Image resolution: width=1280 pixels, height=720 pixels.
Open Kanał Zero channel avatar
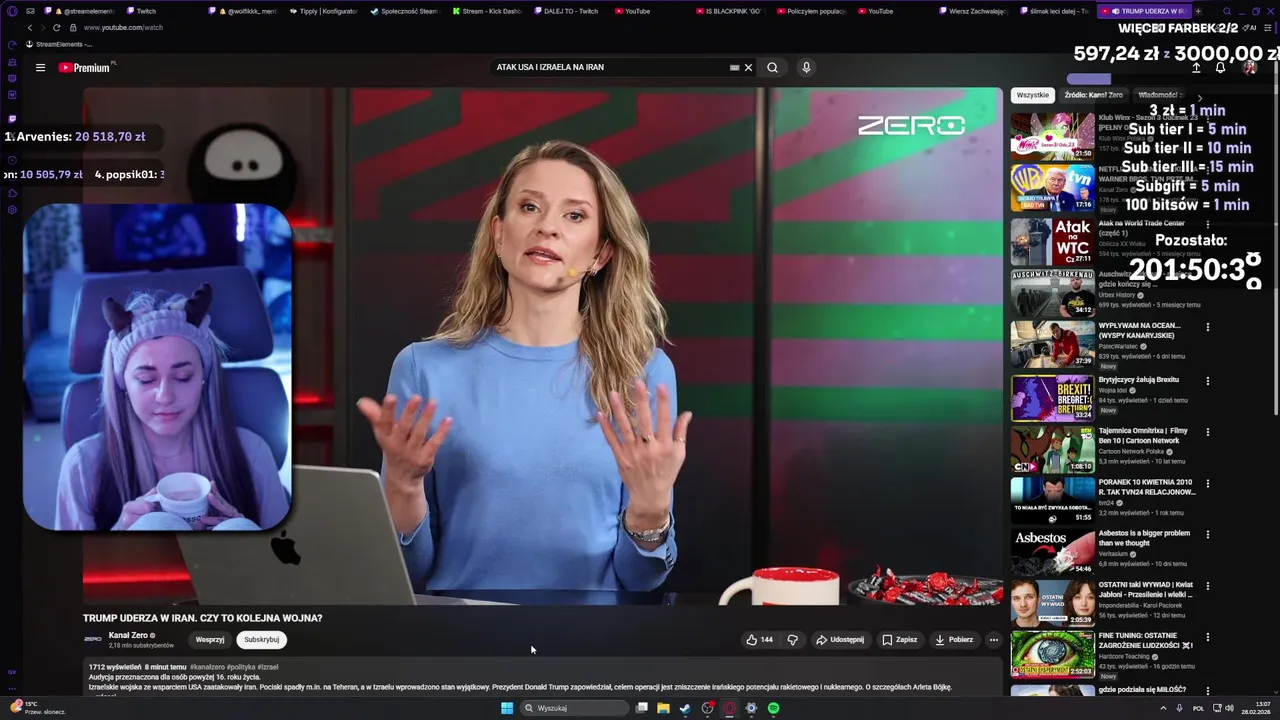tap(92, 639)
